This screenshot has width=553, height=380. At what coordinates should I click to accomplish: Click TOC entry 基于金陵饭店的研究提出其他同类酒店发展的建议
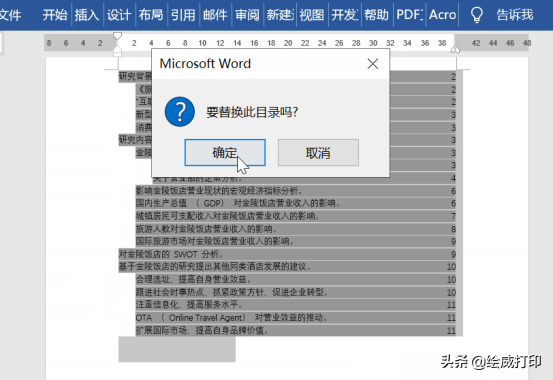coord(215,266)
